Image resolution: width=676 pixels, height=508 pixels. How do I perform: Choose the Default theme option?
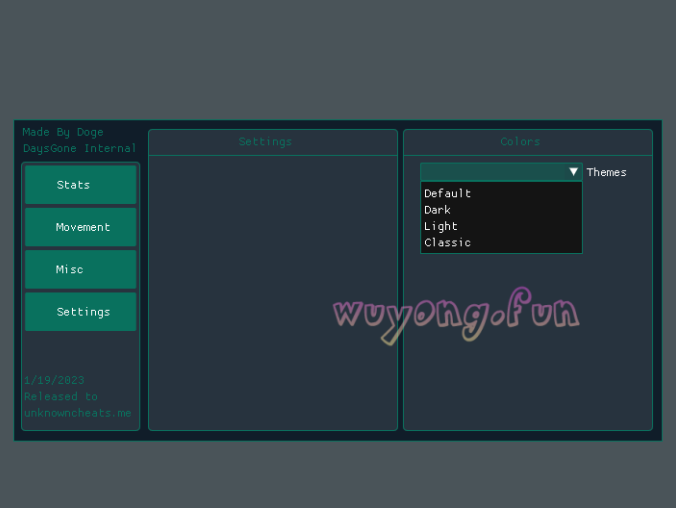pyautogui.click(x=448, y=194)
